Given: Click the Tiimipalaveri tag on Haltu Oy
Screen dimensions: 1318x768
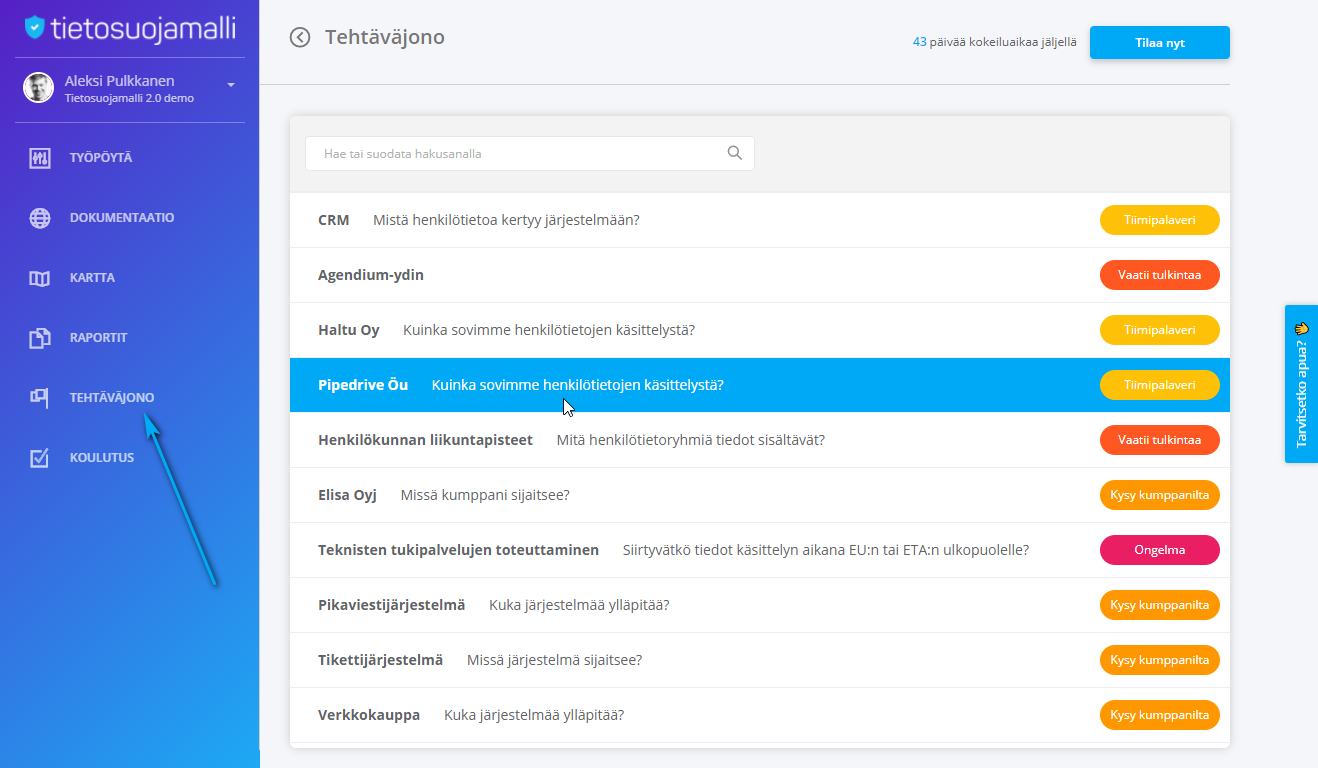Looking at the screenshot, I should click(x=1160, y=330).
